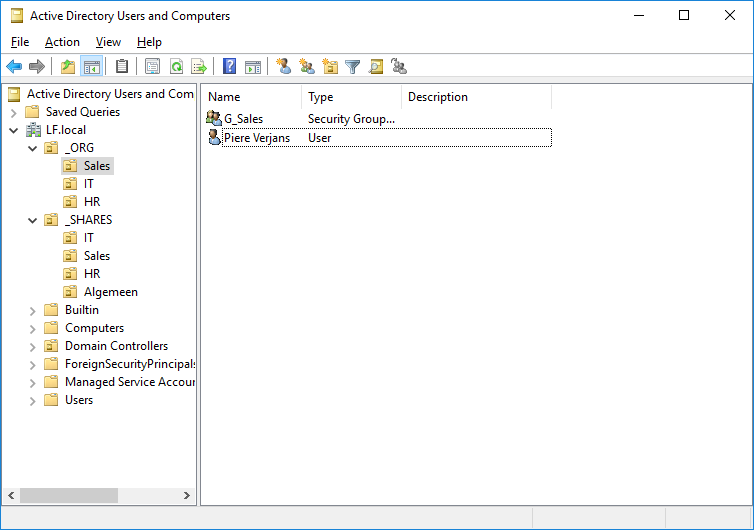The height and width of the screenshot is (530, 754).
Task: Toggle Show/Hide Action Pane icon
Action: coord(252,66)
